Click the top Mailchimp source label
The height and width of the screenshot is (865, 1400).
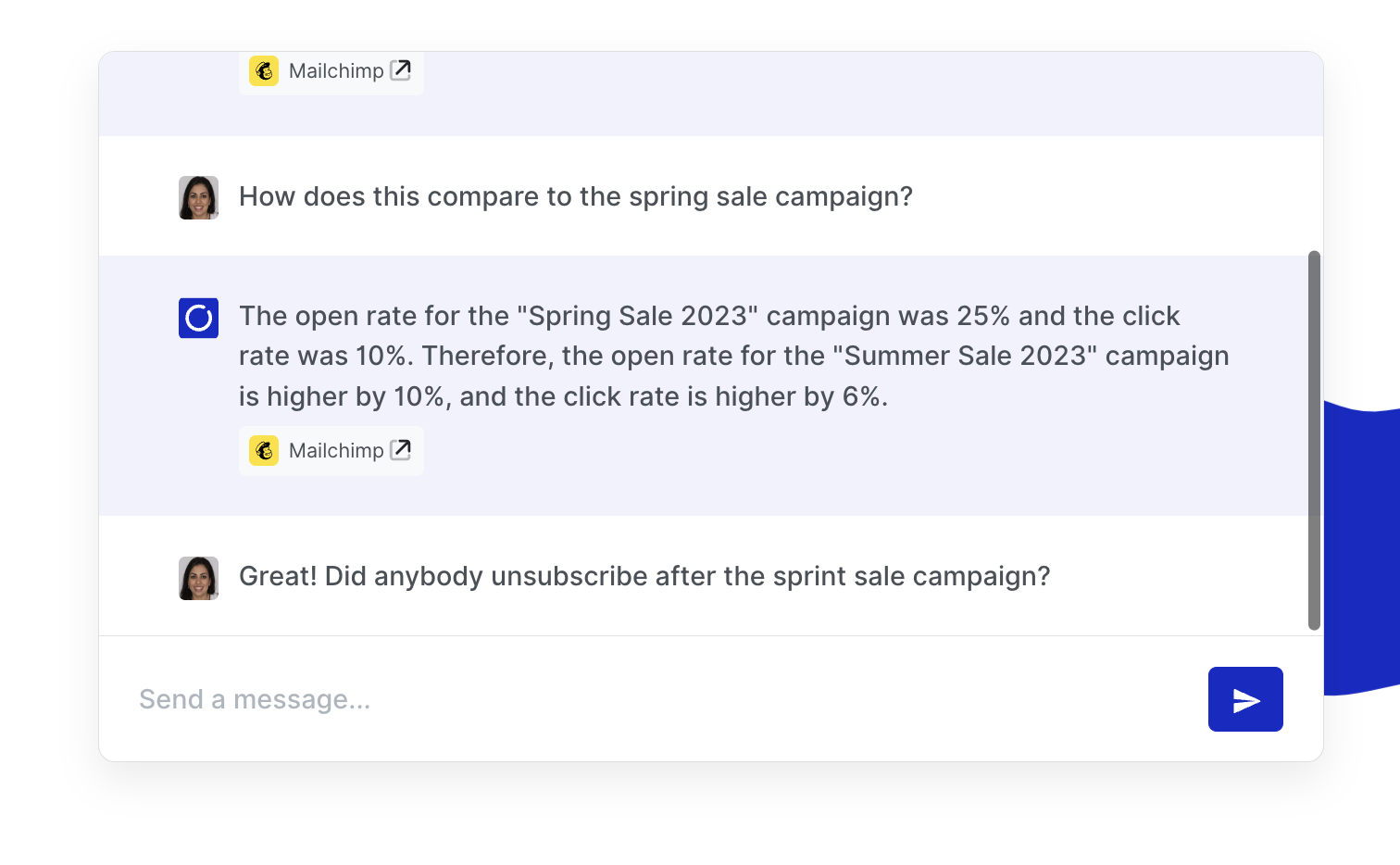[335, 71]
